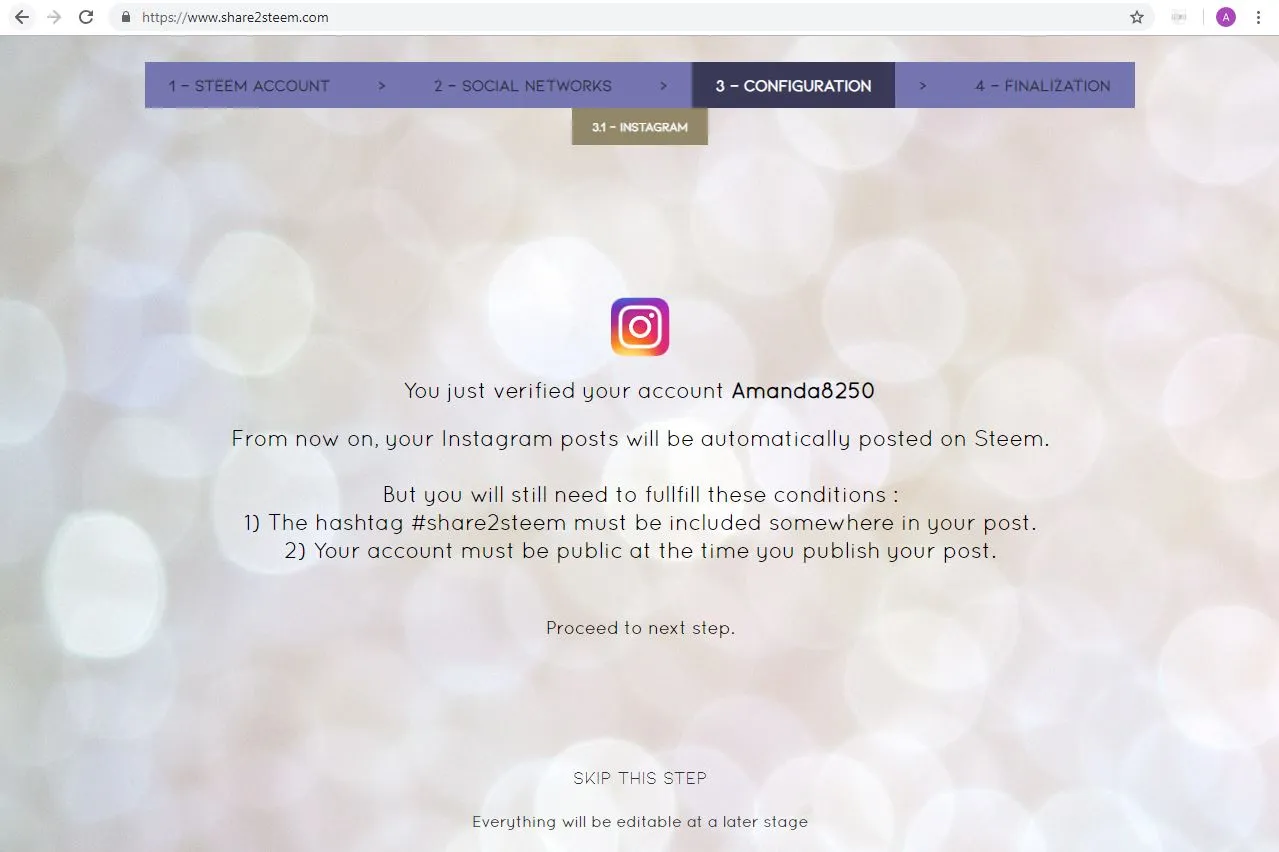Click 'Everything will be editable at a later stage'
The image size is (1279, 852).
click(640, 822)
